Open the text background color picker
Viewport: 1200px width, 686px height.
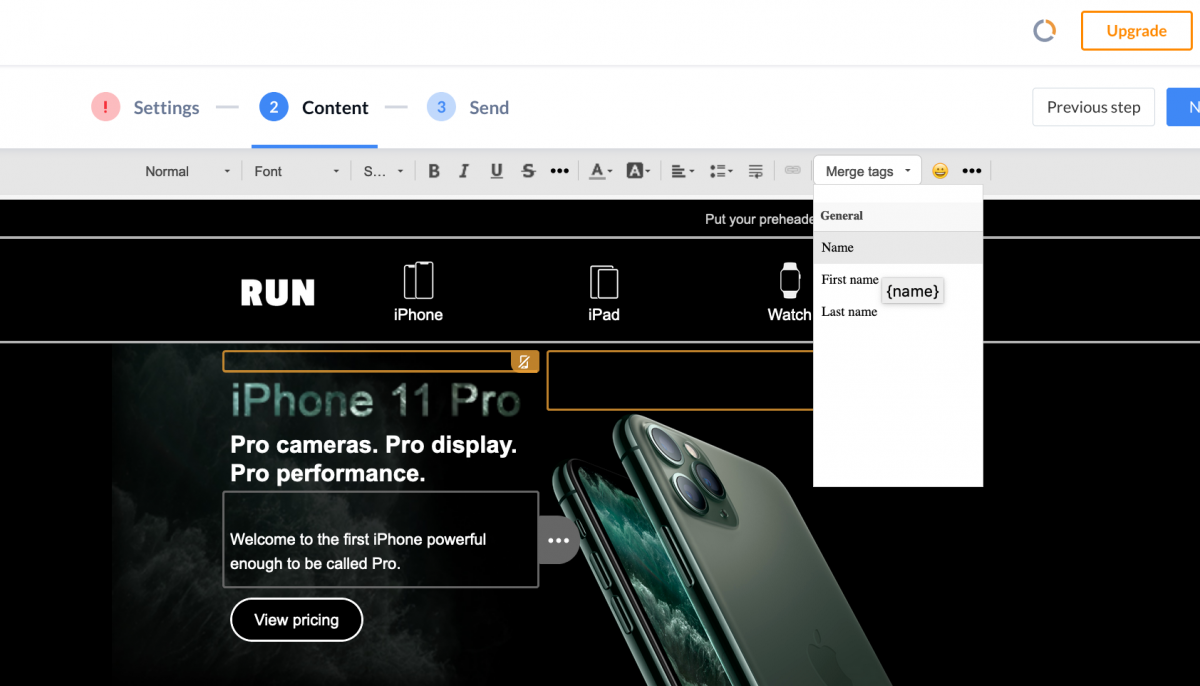[x=638, y=171]
